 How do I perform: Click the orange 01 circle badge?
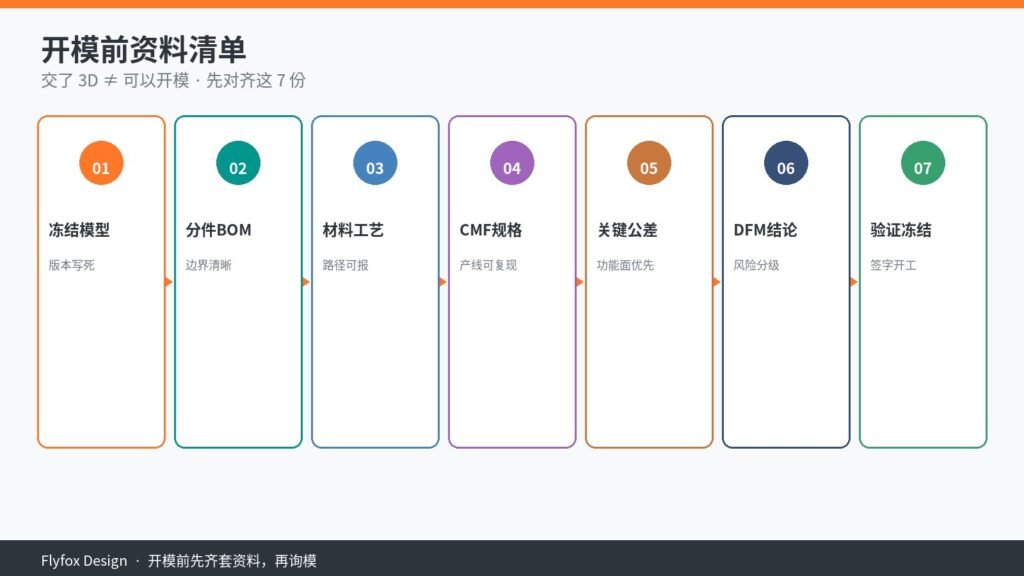coord(101,163)
